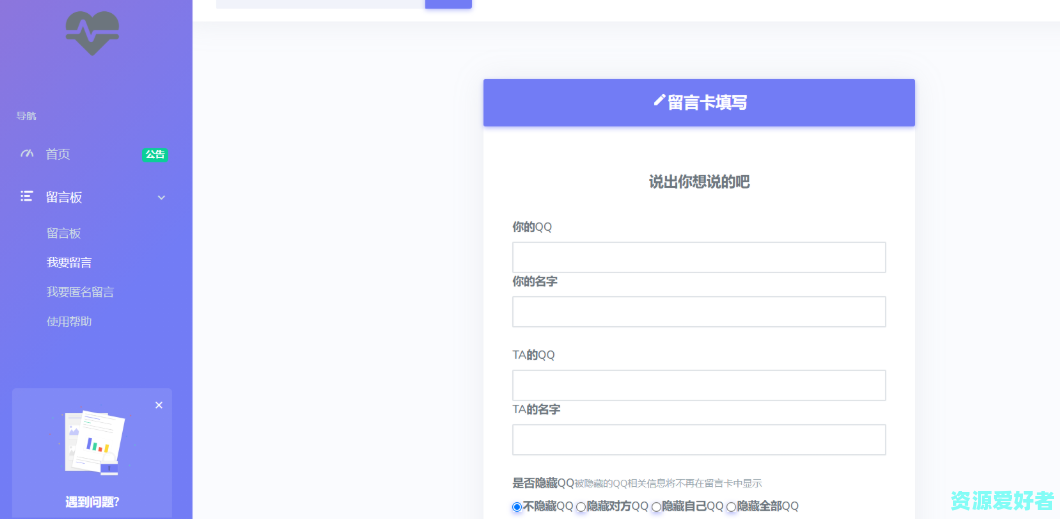Select the 不隐藏QQ radio option

tap(517, 507)
